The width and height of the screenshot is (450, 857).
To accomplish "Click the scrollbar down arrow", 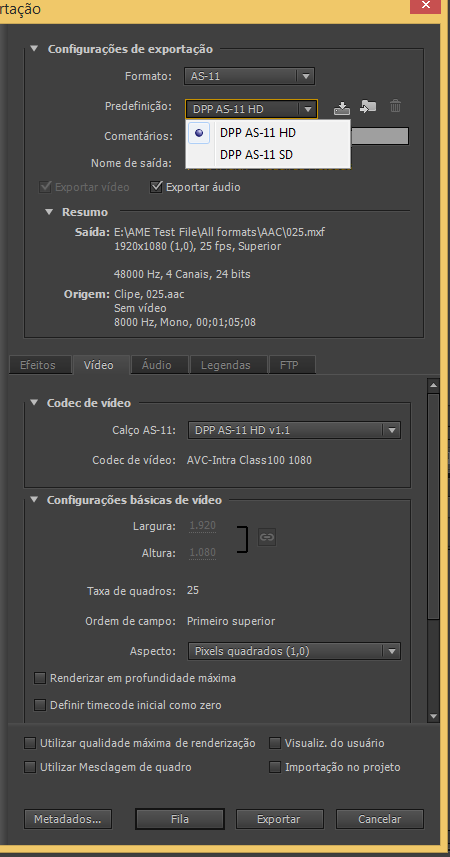I will pyautogui.click(x=434, y=716).
